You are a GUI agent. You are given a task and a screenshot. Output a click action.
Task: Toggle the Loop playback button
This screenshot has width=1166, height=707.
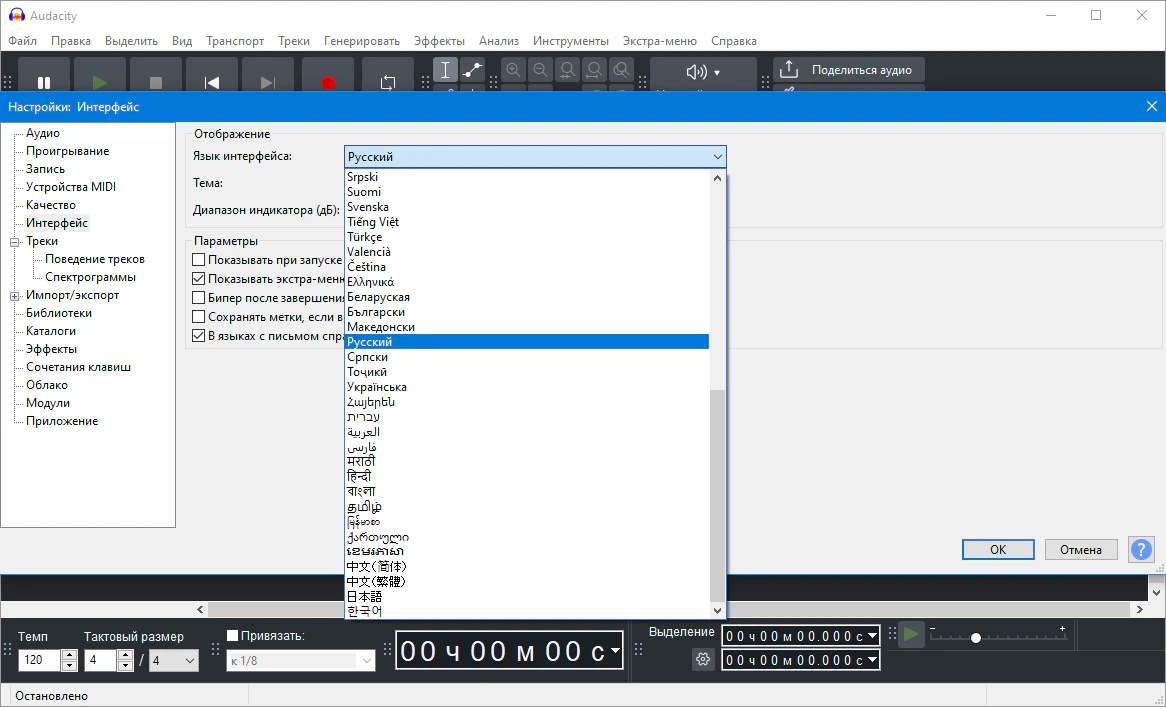[387, 82]
